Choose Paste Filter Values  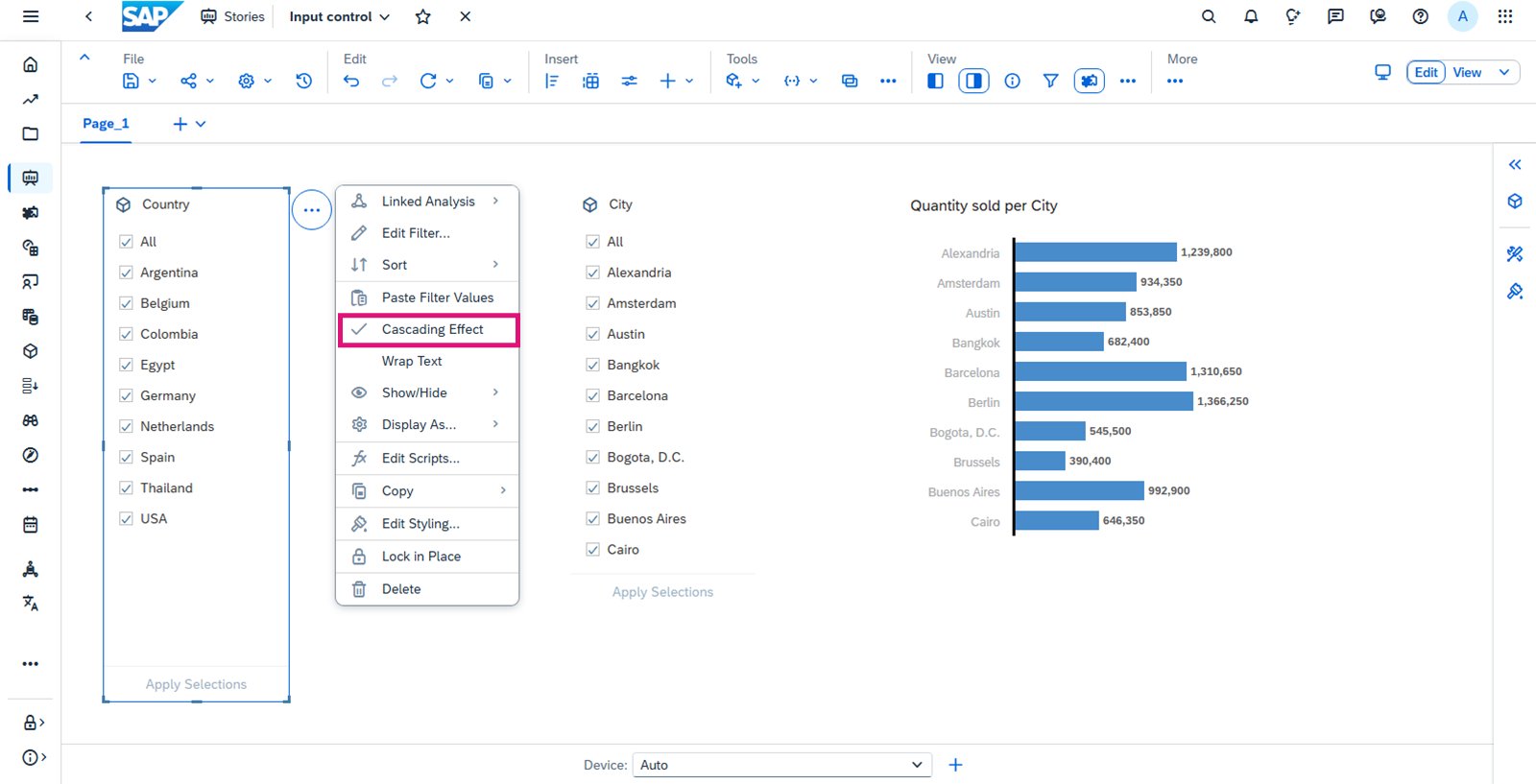427,297
